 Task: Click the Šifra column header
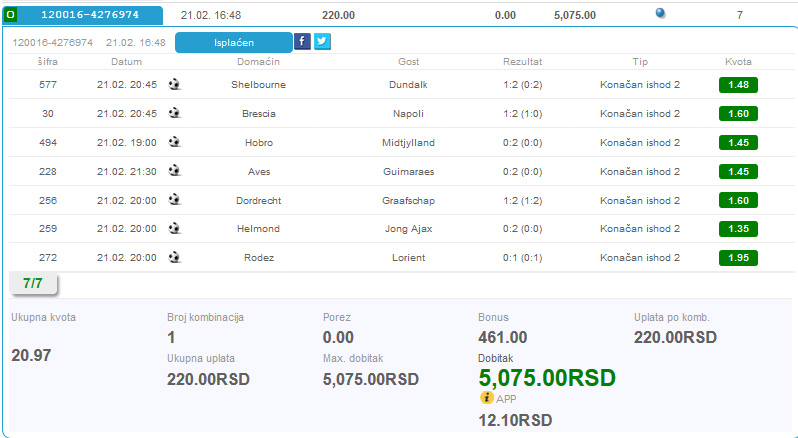(48, 62)
